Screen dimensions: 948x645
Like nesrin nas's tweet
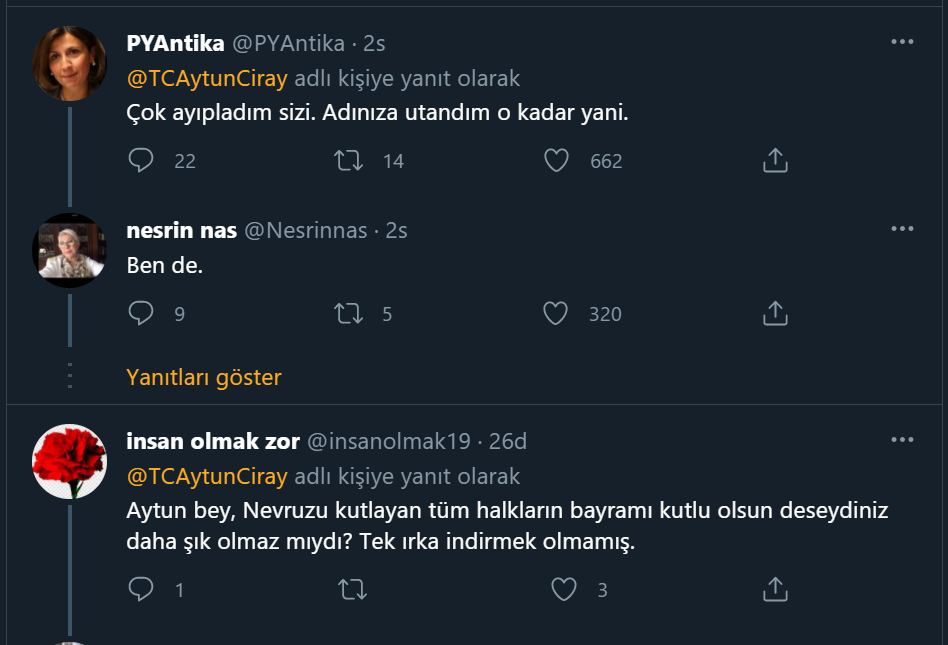point(556,314)
